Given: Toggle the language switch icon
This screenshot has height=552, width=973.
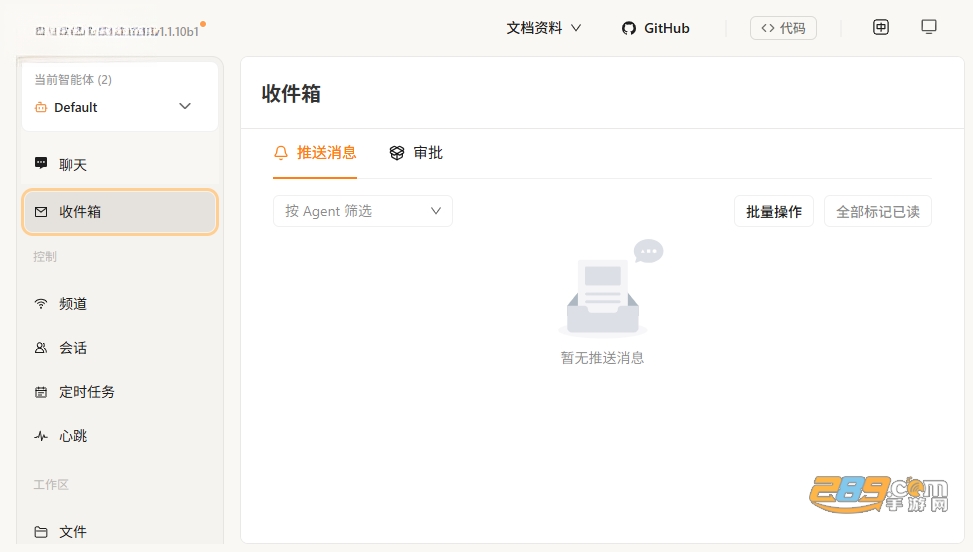Looking at the screenshot, I should pyautogui.click(x=881, y=27).
